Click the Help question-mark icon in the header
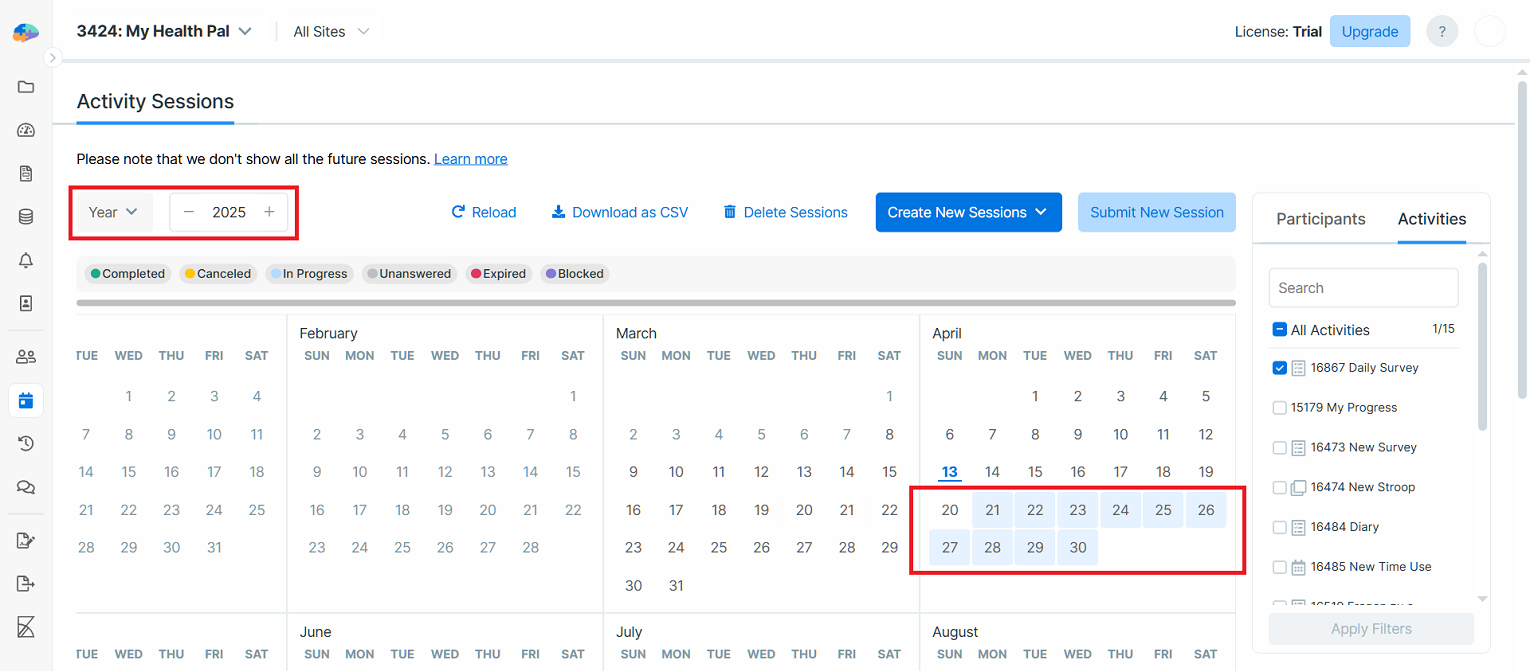The width and height of the screenshot is (1530, 671). [x=1441, y=31]
